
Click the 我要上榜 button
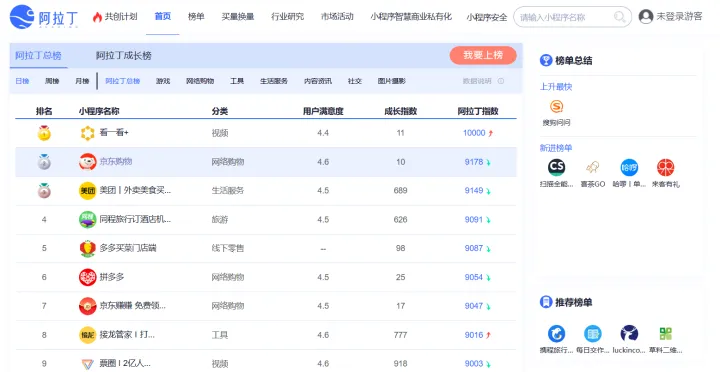(483, 55)
